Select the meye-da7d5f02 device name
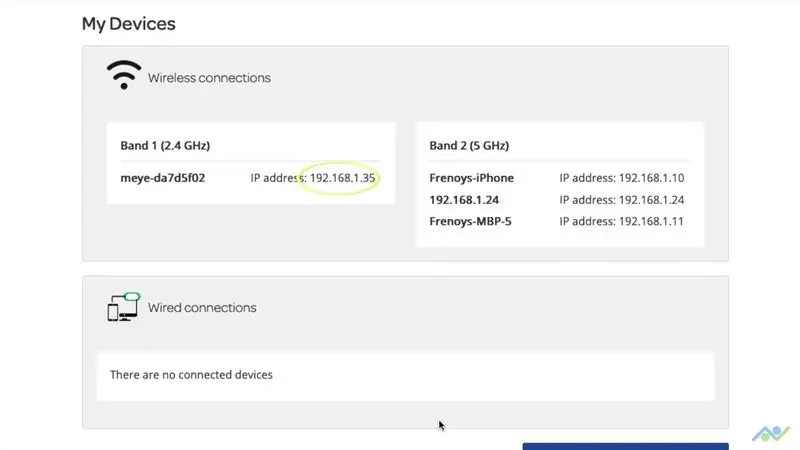800x450 pixels. coord(163,178)
